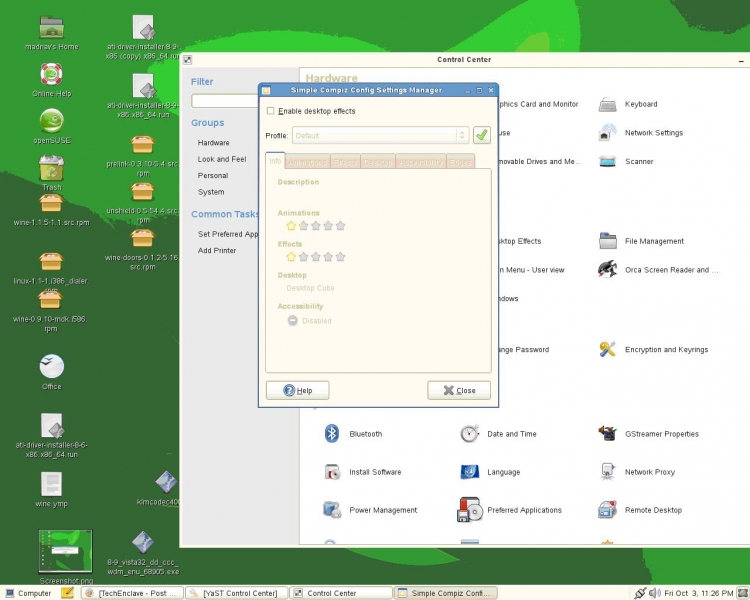Open Orca Screen Reader icon
This screenshot has width=750, height=600.
pos(607,269)
